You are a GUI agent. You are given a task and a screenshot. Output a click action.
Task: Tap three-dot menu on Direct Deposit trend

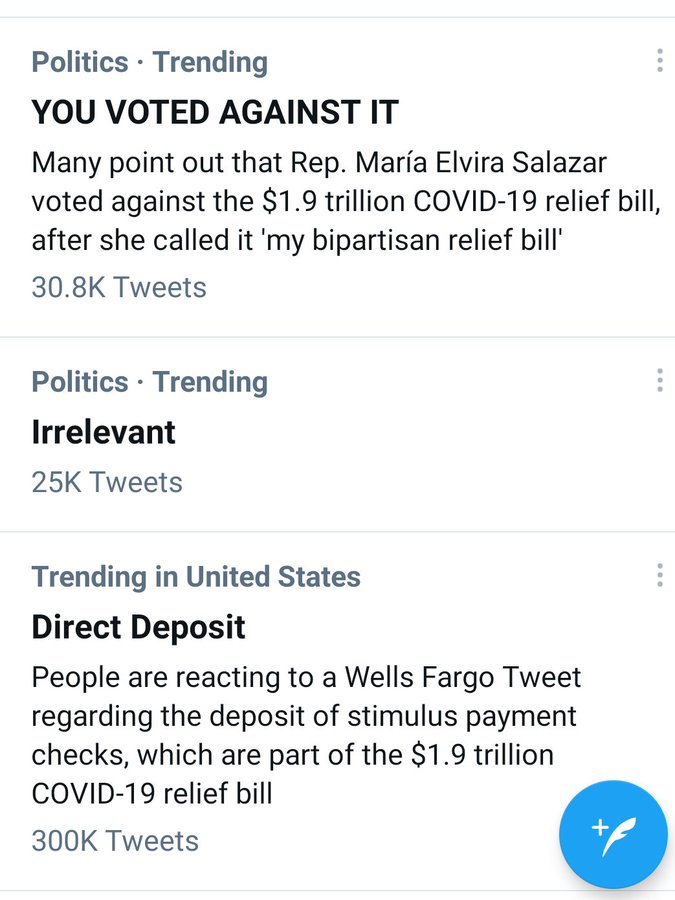659,576
